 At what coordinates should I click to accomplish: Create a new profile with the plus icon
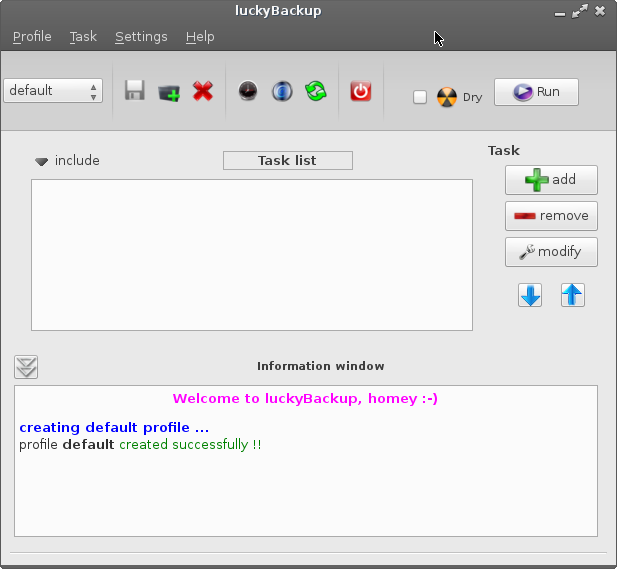pos(169,92)
